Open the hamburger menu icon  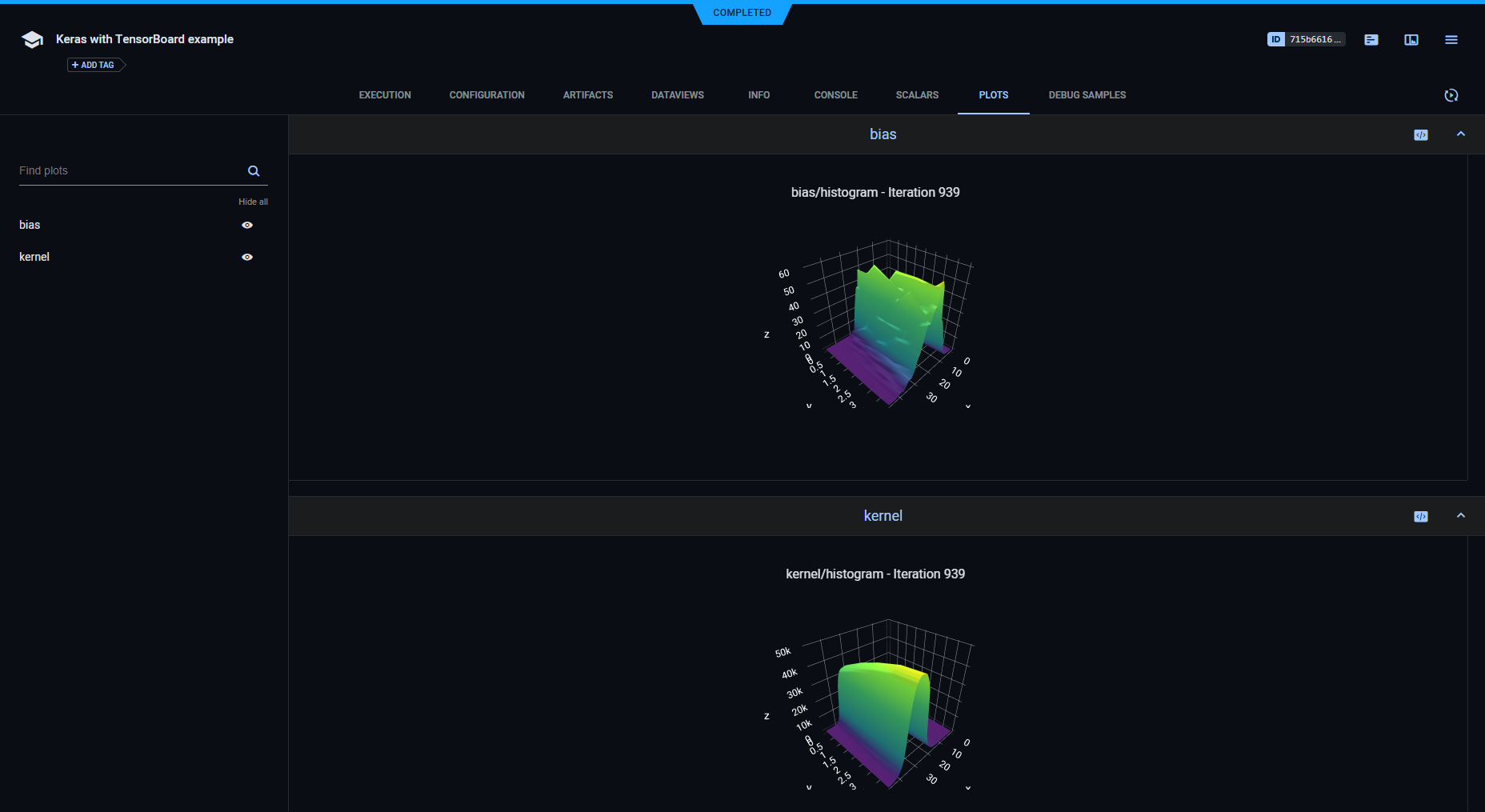pos(1451,40)
